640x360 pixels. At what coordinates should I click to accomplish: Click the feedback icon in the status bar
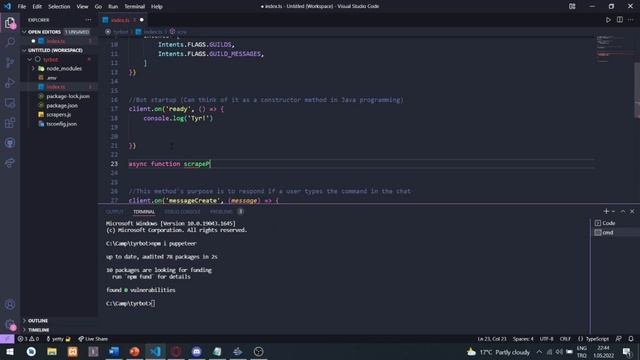point(619,339)
